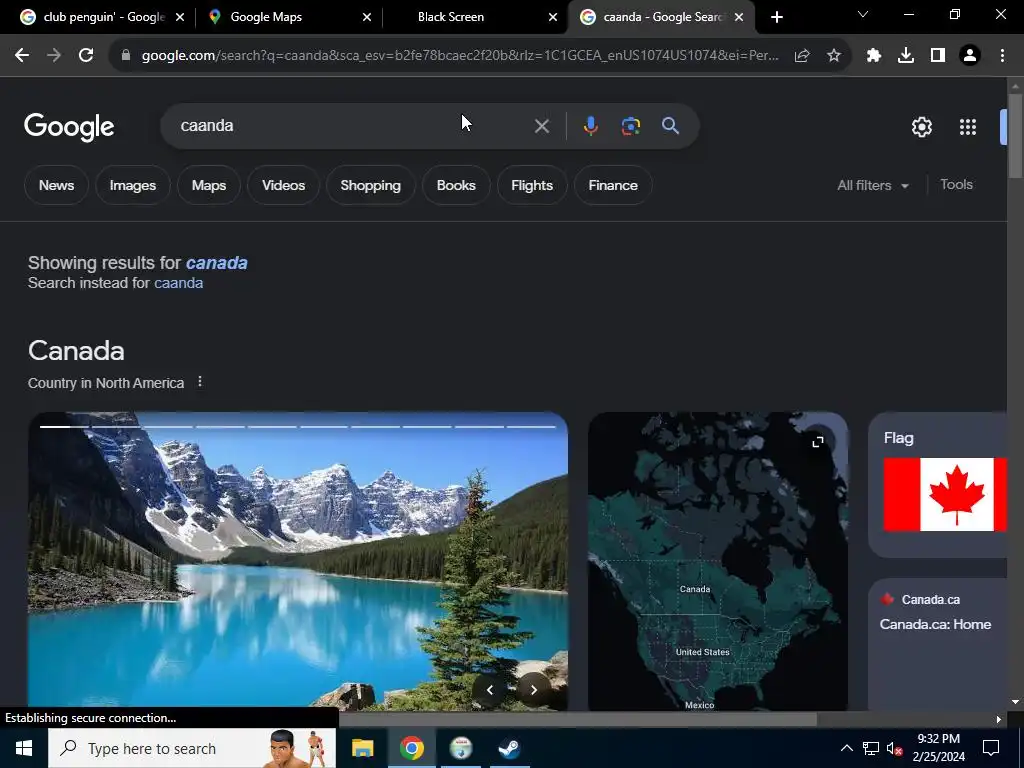Open Chrome three-dot menu
Screen dimensions: 1024x768
(1002, 56)
